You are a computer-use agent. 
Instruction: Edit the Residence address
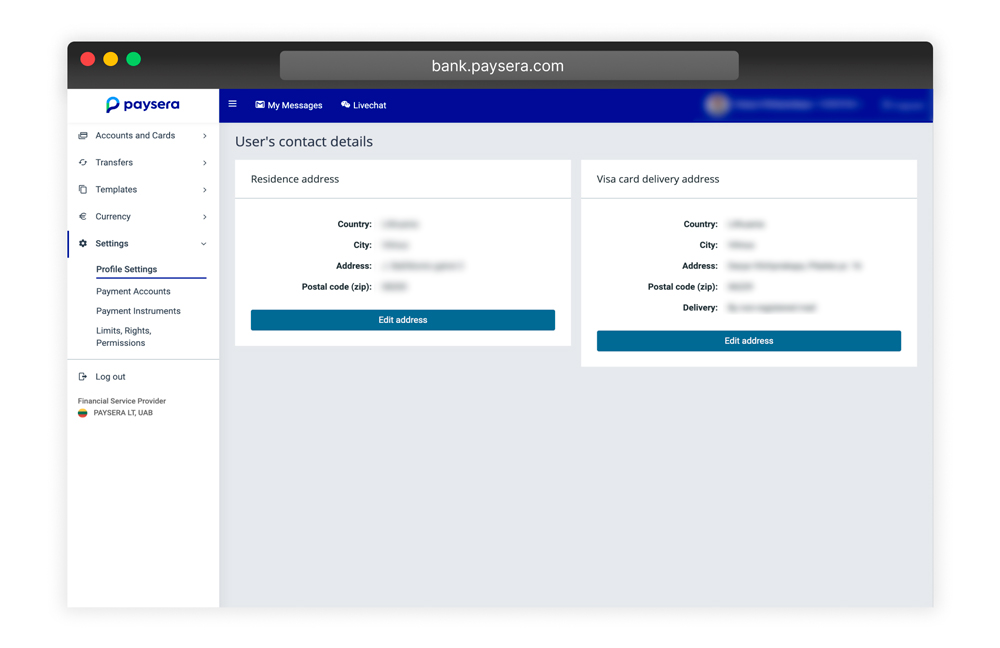tap(402, 320)
